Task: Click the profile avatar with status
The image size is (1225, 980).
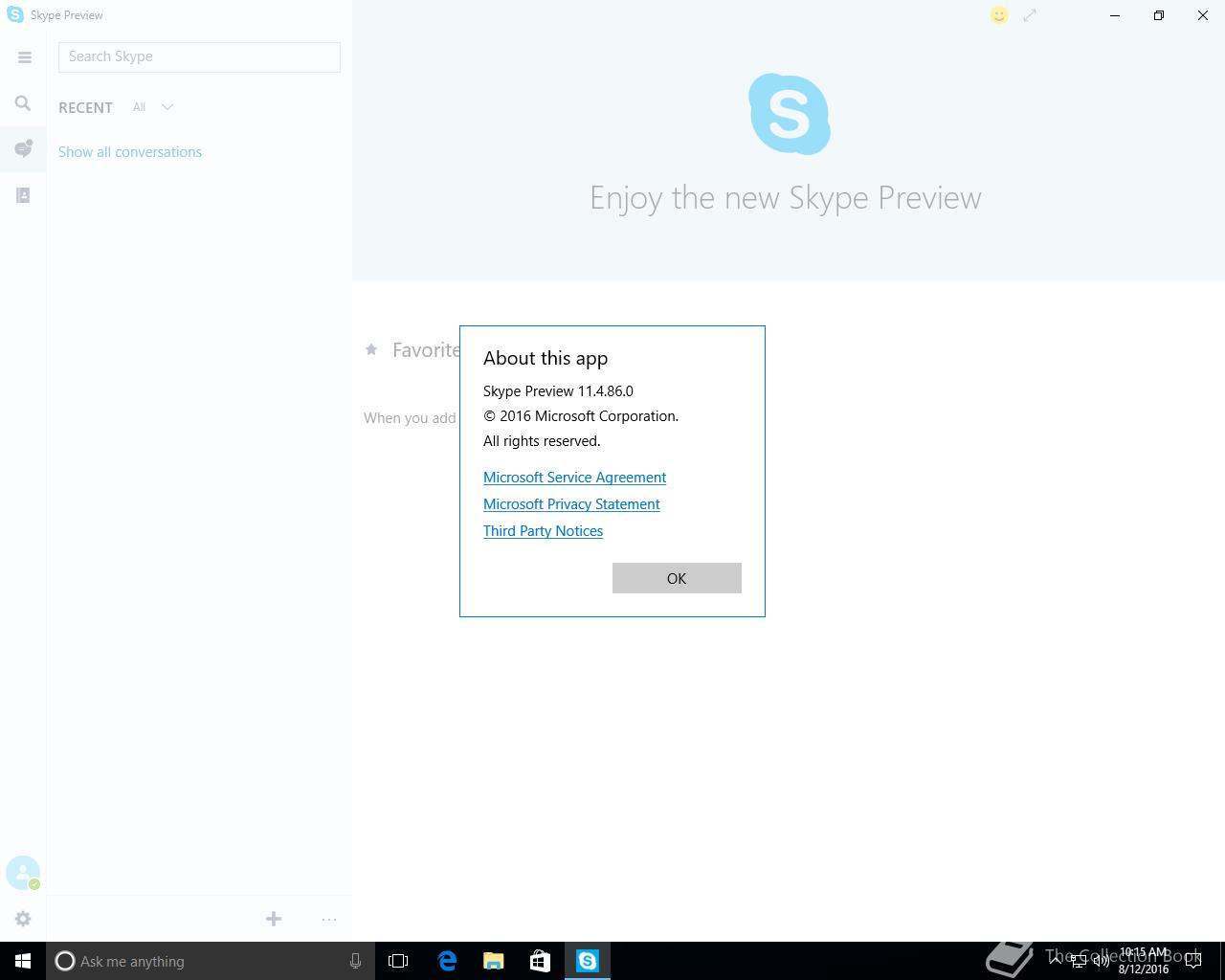Action: click(x=23, y=873)
